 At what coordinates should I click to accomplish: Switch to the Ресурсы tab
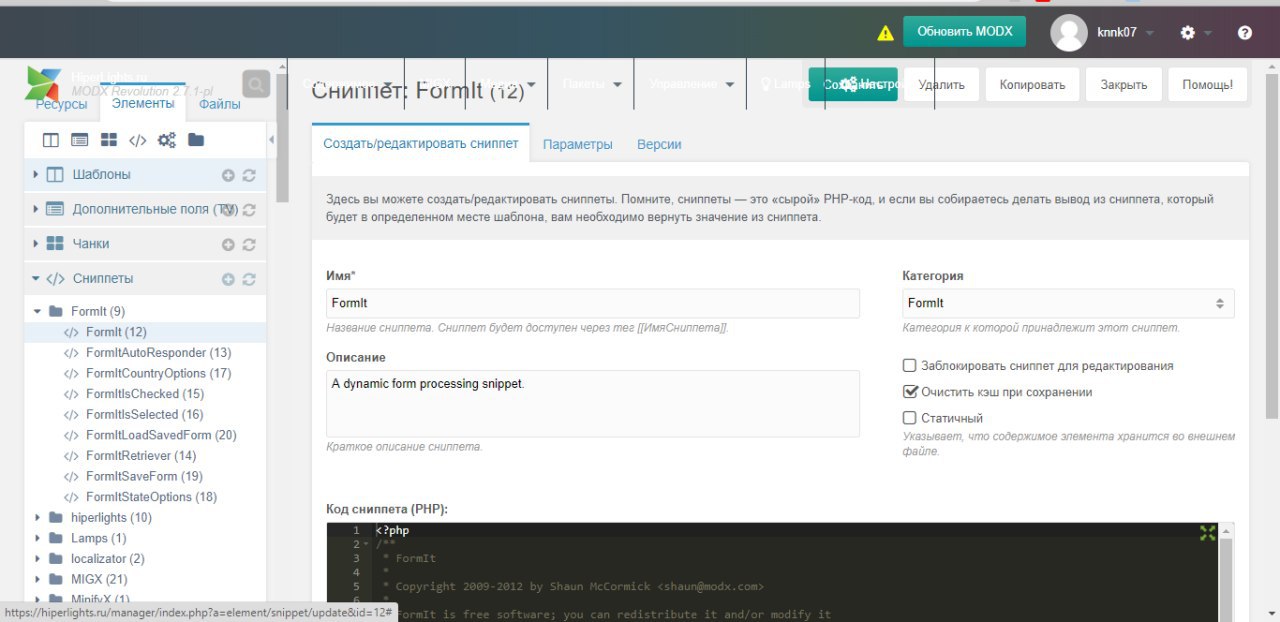(60, 104)
